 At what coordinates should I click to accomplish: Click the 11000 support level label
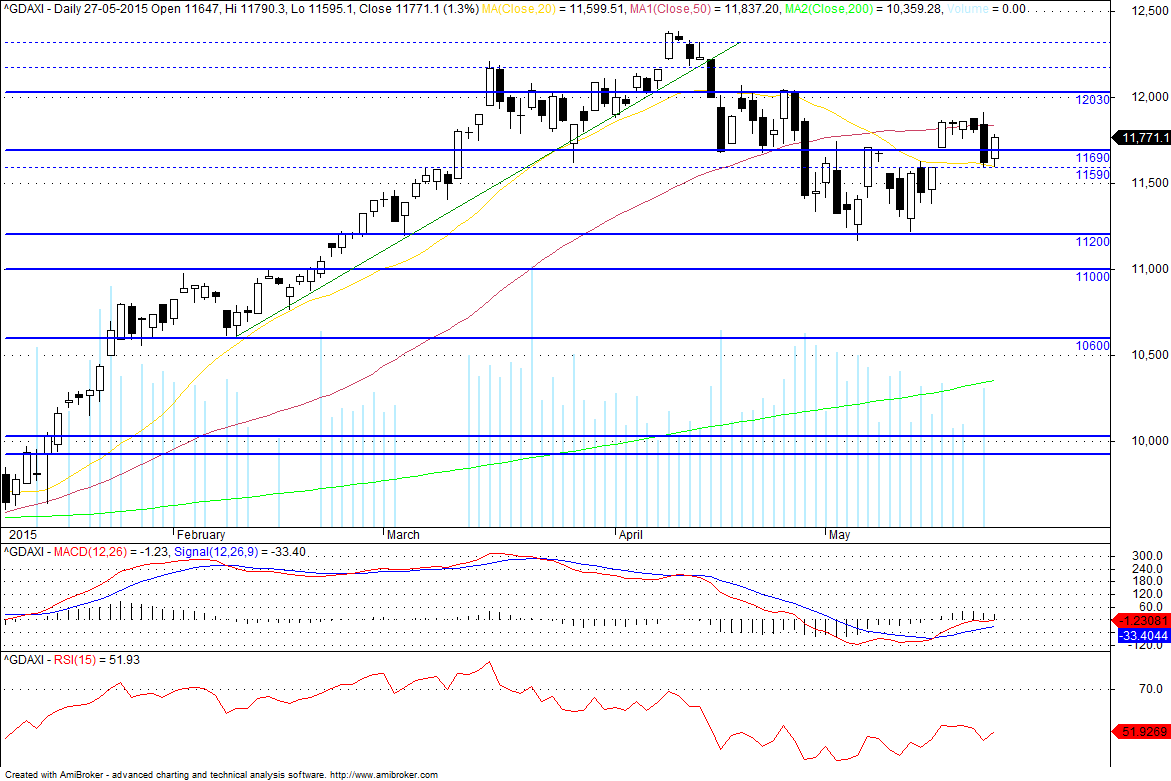pyautogui.click(x=1092, y=277)
